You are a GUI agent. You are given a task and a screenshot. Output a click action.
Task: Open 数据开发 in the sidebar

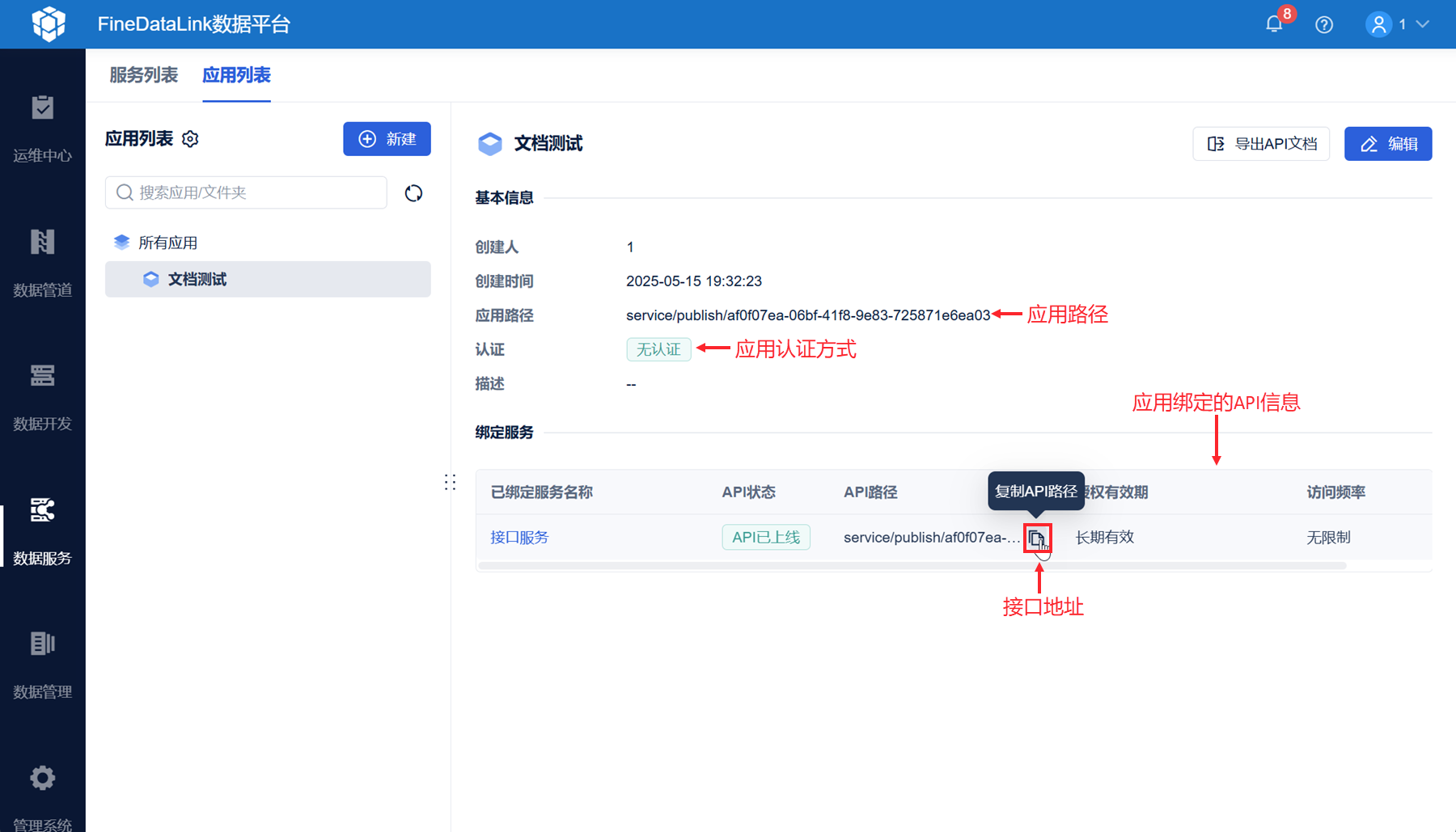pos(42,398)
